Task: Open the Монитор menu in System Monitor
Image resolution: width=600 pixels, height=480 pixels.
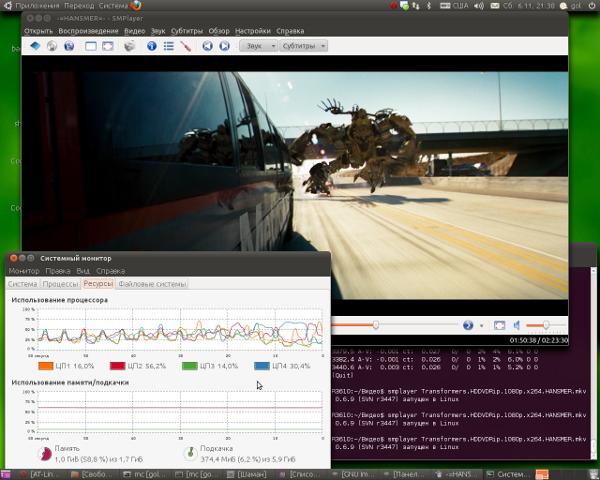Action: 24,271
